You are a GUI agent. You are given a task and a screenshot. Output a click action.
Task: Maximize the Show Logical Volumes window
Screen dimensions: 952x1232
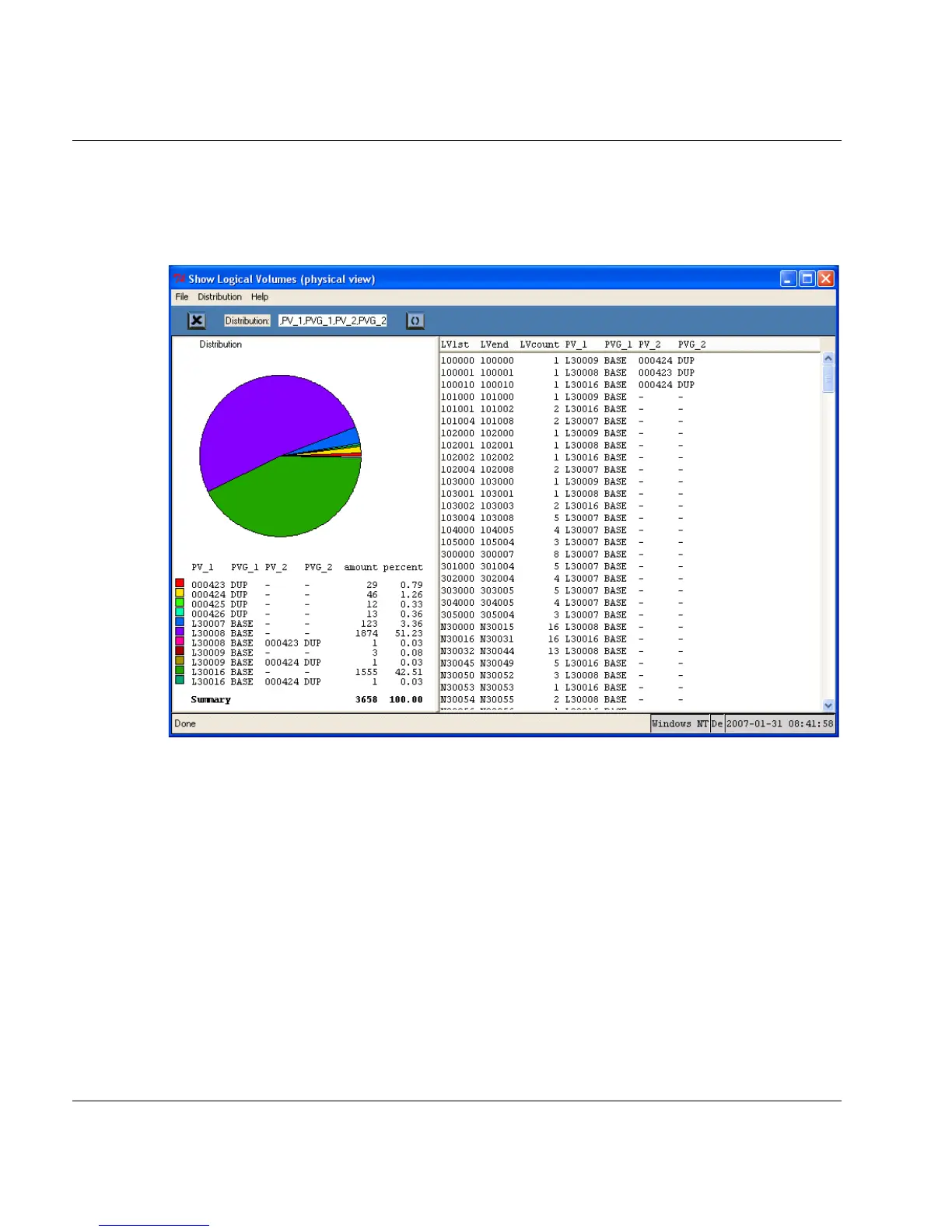tap(807, 278)
